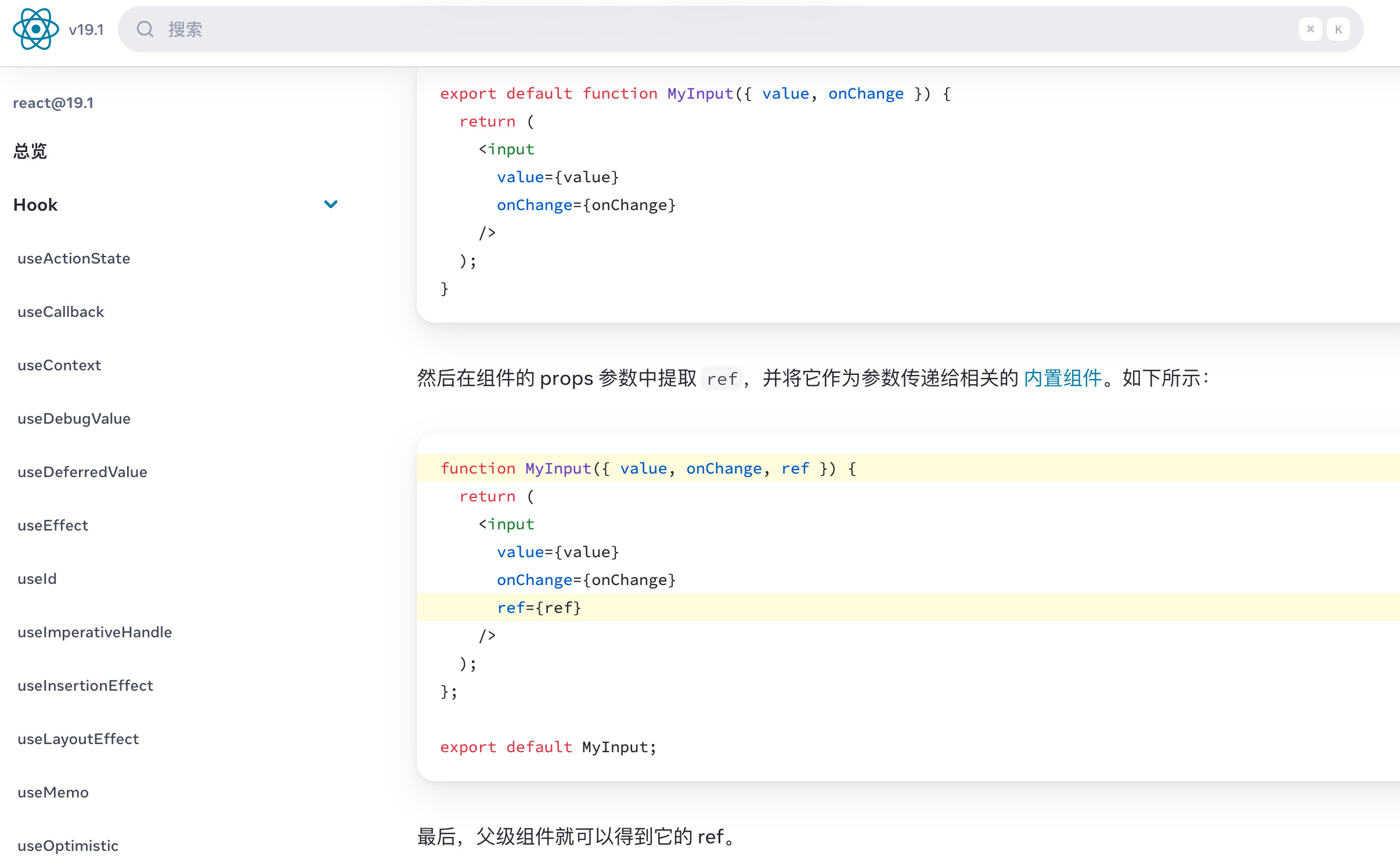Click the 最后，父级组件就可以得到它的 ref paragraph
The height and width of the screenshot is (859, 1400).
click(x=577, y=836)
